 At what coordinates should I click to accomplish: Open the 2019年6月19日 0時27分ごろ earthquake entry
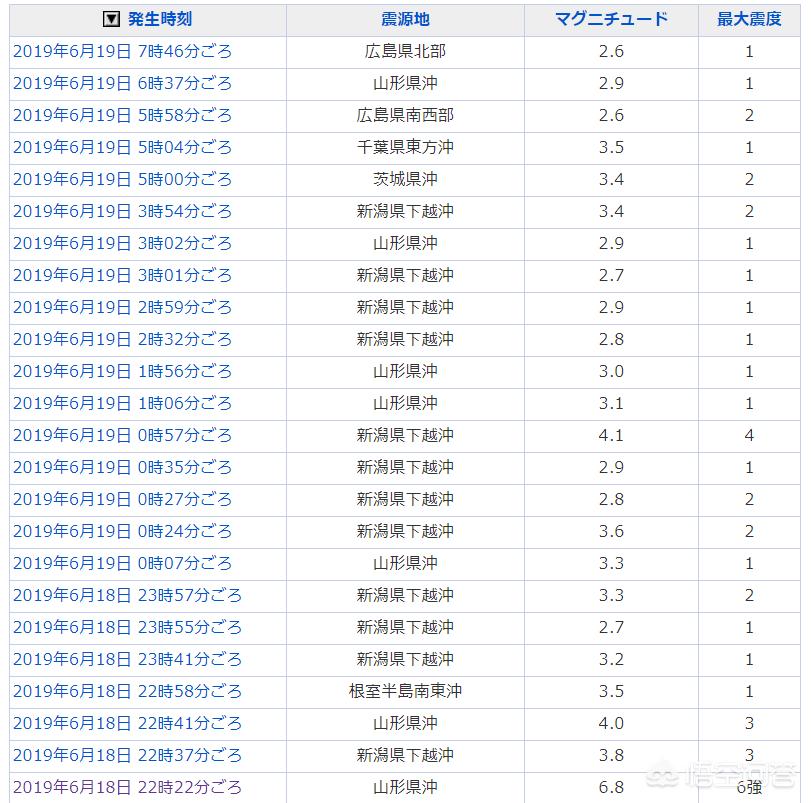point(123,500)
